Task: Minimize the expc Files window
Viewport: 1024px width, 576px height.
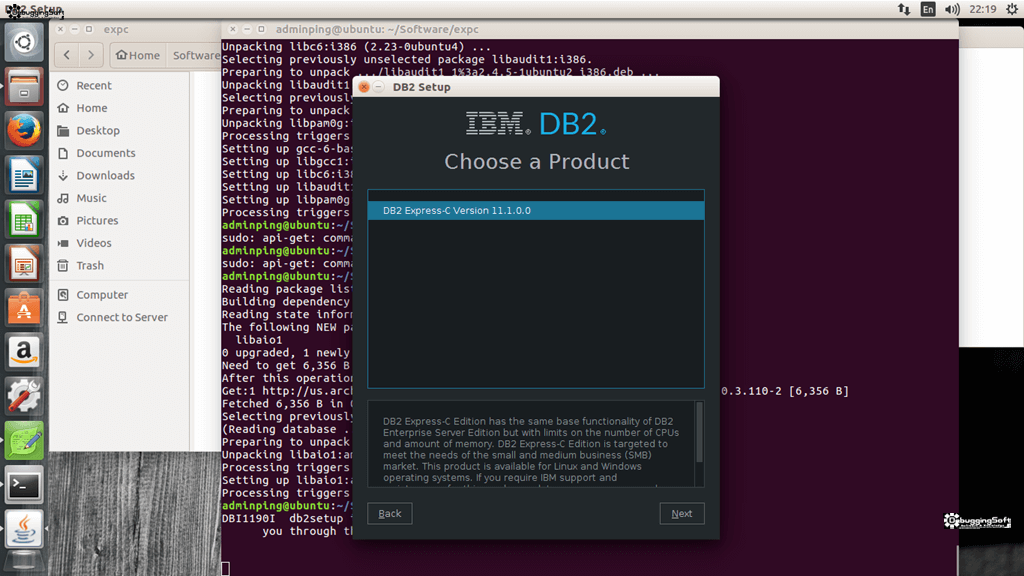Action: (74, 29)
